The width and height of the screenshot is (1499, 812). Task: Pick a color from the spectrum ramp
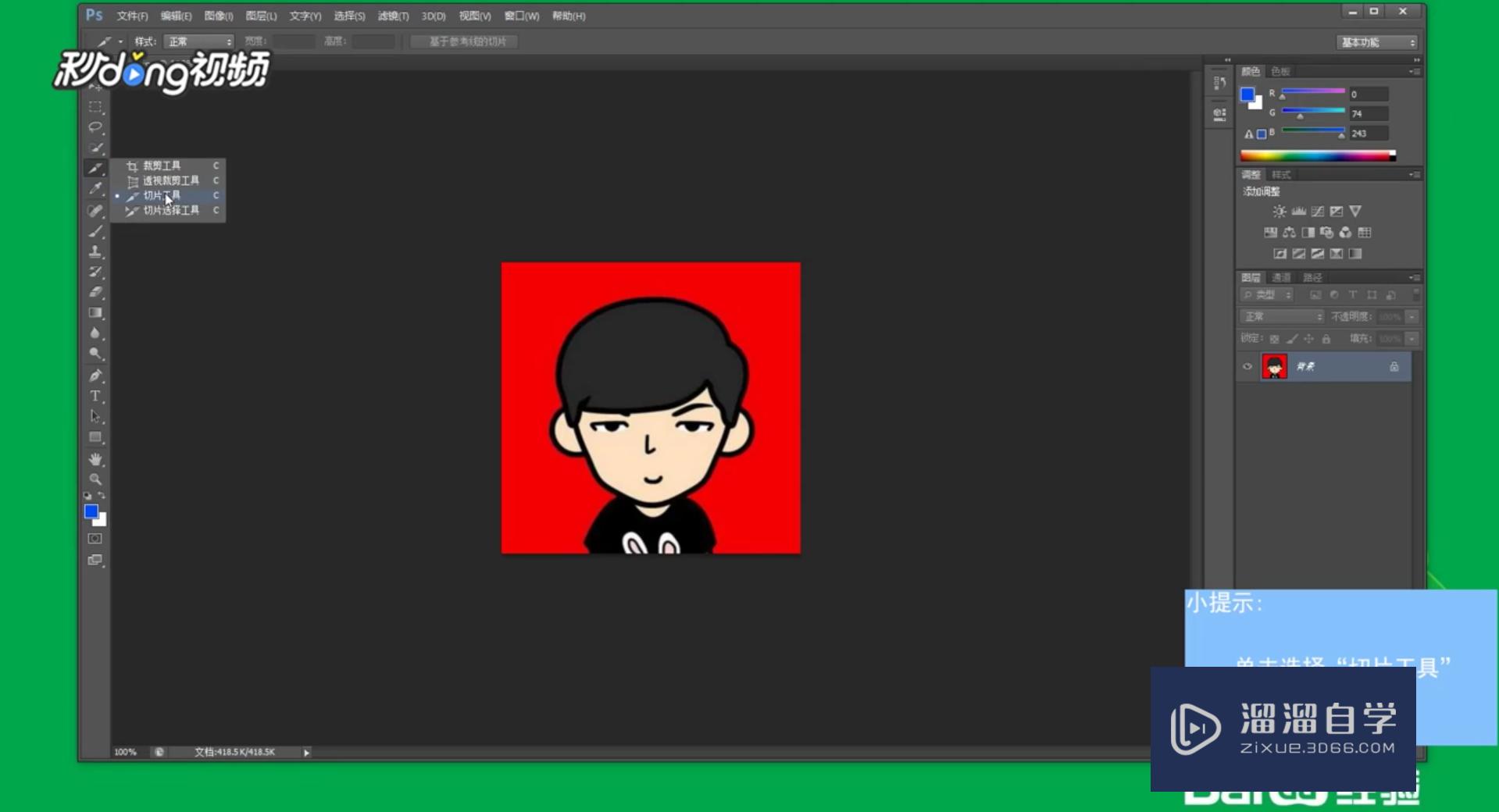pos(1318,155)
